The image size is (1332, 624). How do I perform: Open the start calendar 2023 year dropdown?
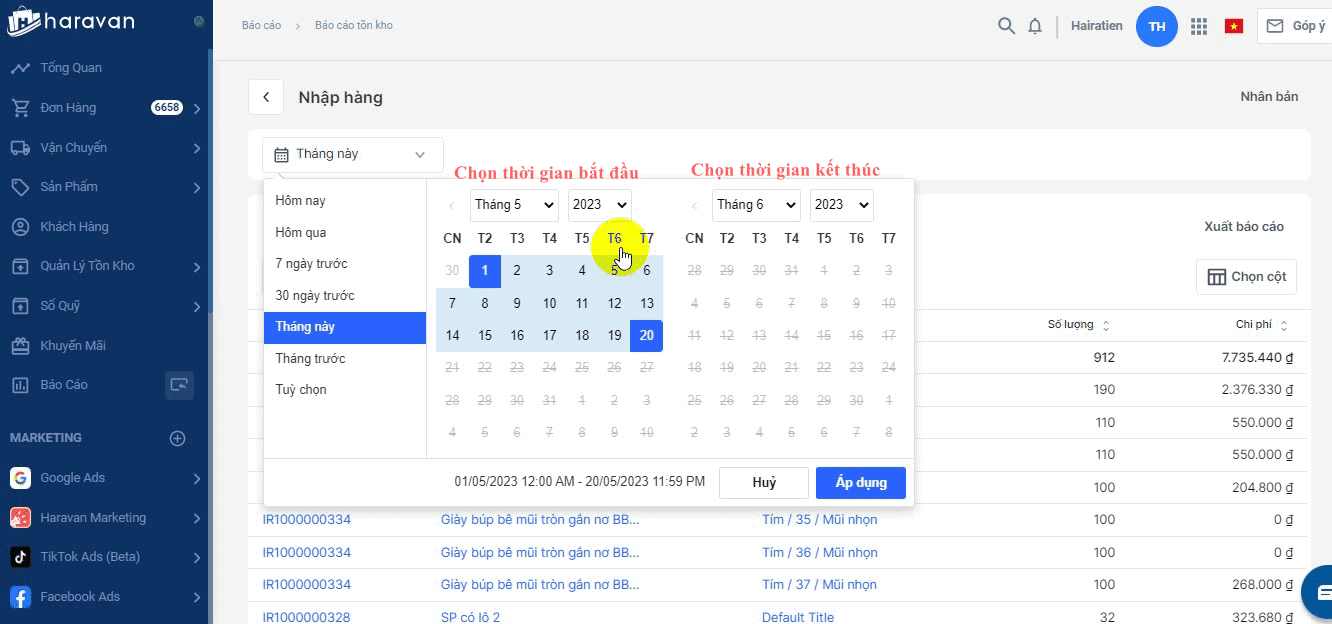pos(599,205)
